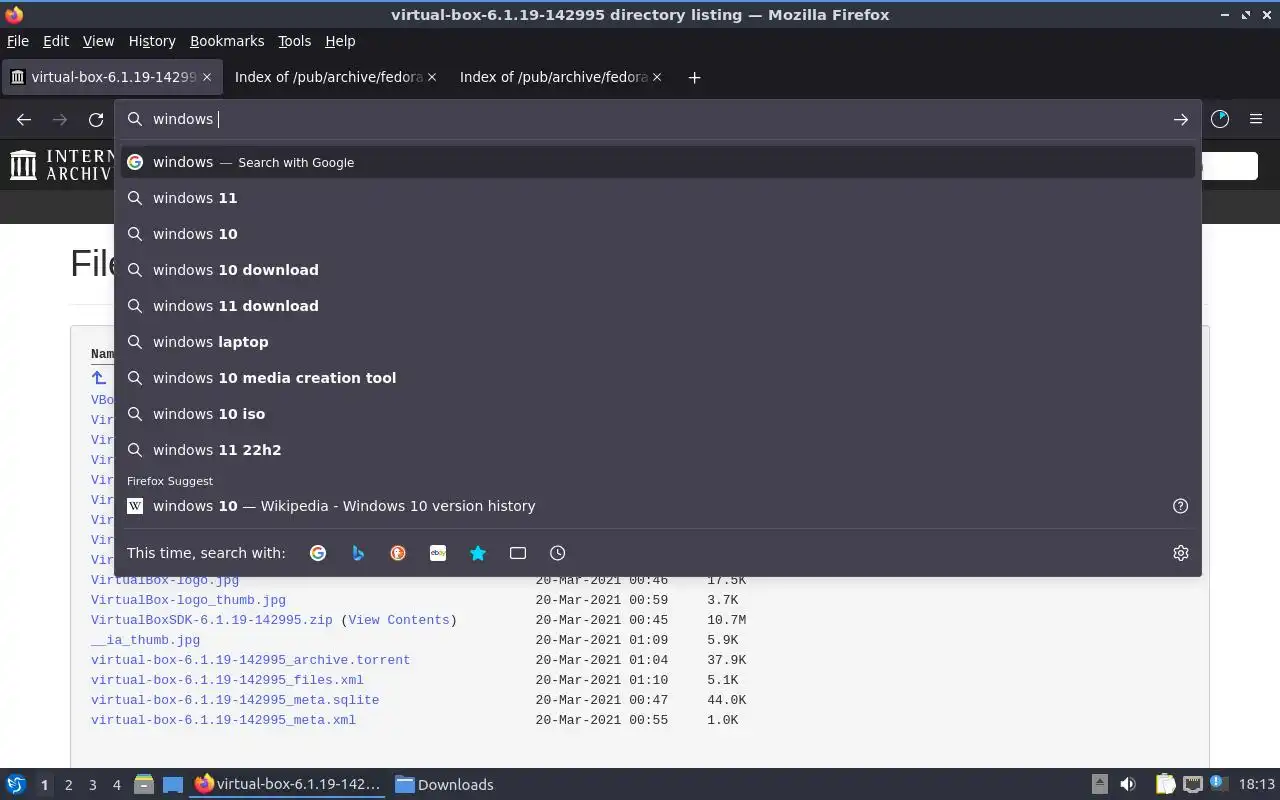Search this time with Bing icon
Screen dimensions: 1280x800
358,553
